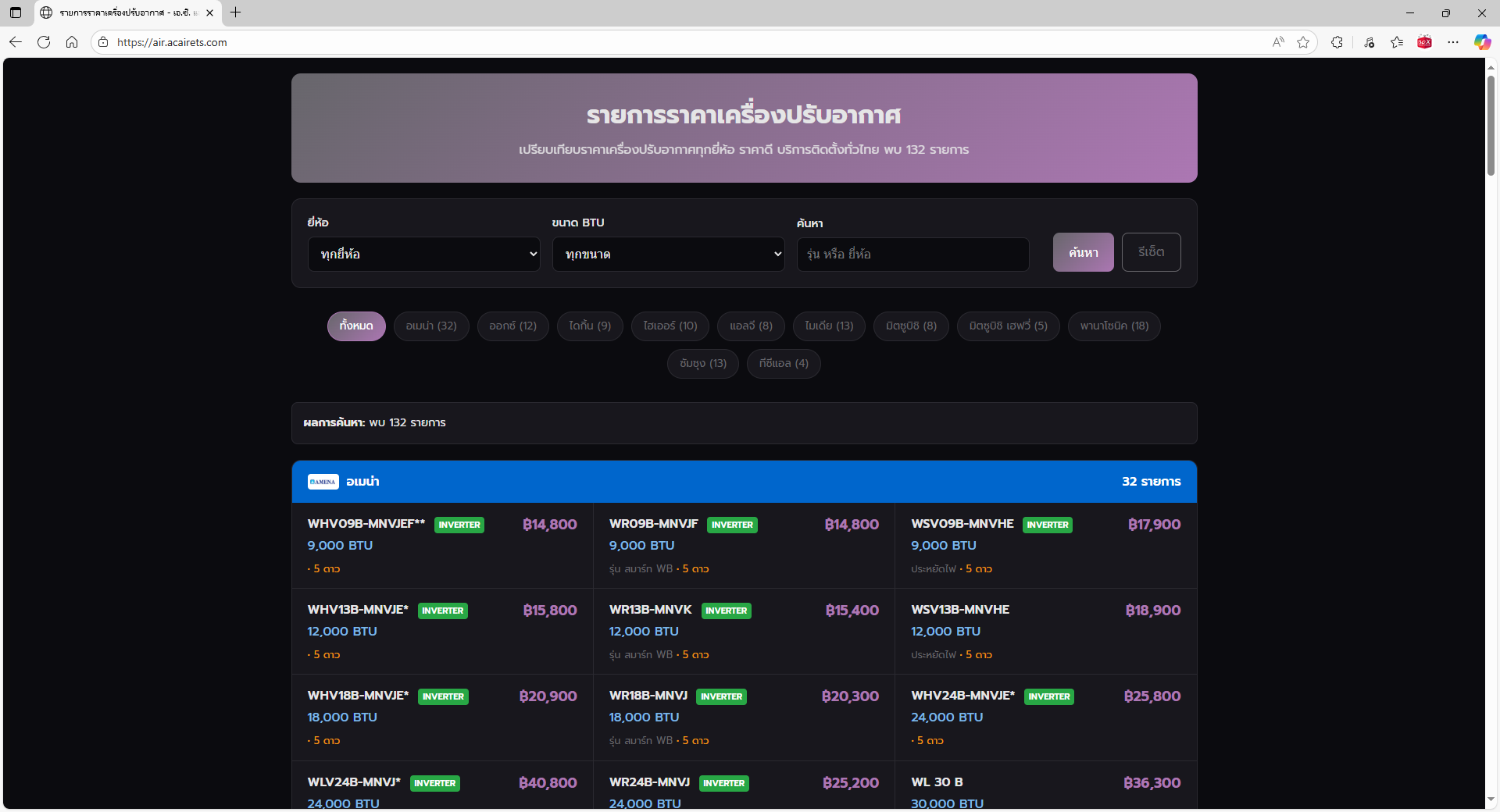Screen dimensions: 1500x812
Task: Open the brand (ยี่ห้อ) dropdown
Action: [x=424, y=255]
